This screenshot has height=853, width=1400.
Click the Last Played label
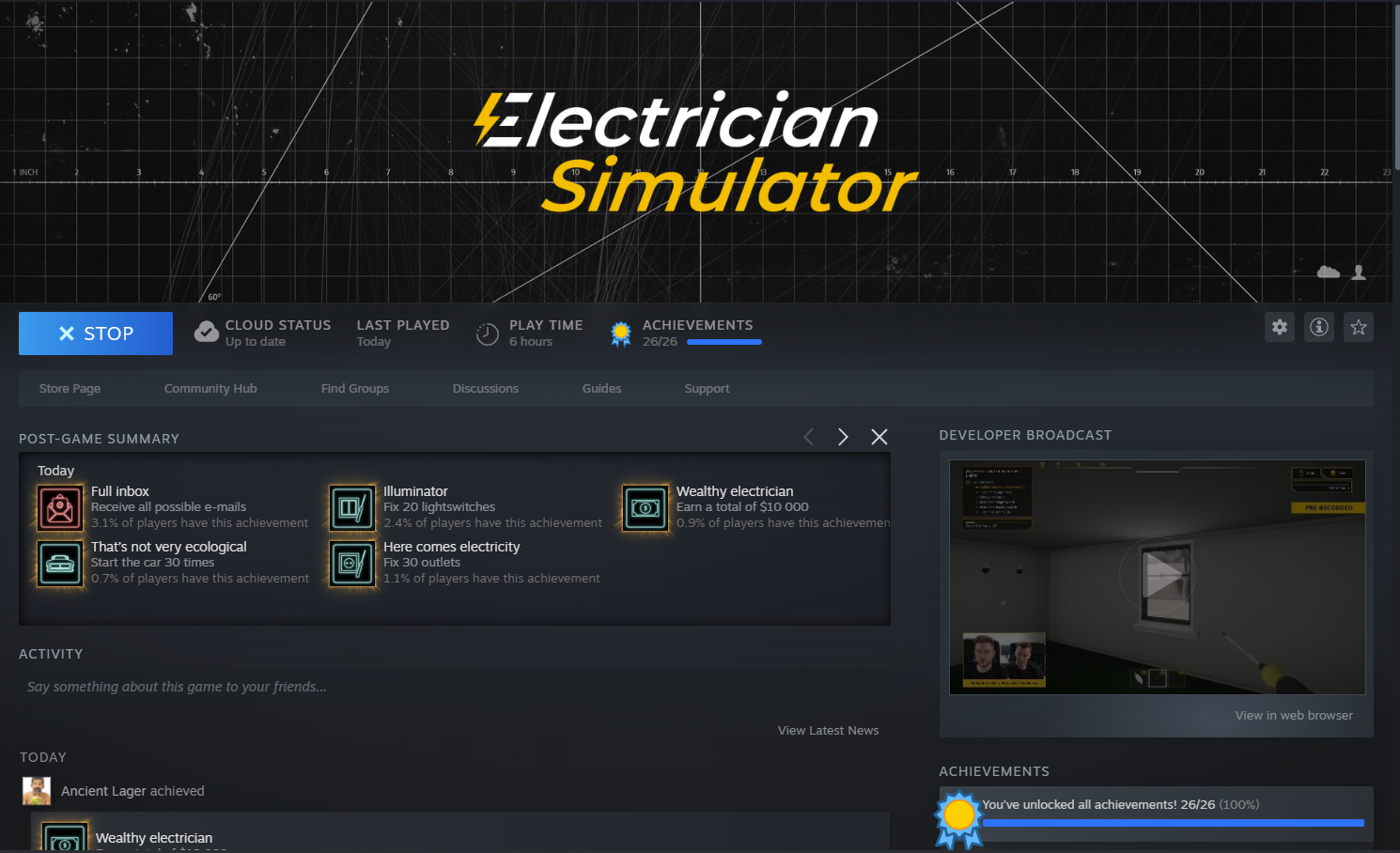pyautogui.click(x=403, y=325)
